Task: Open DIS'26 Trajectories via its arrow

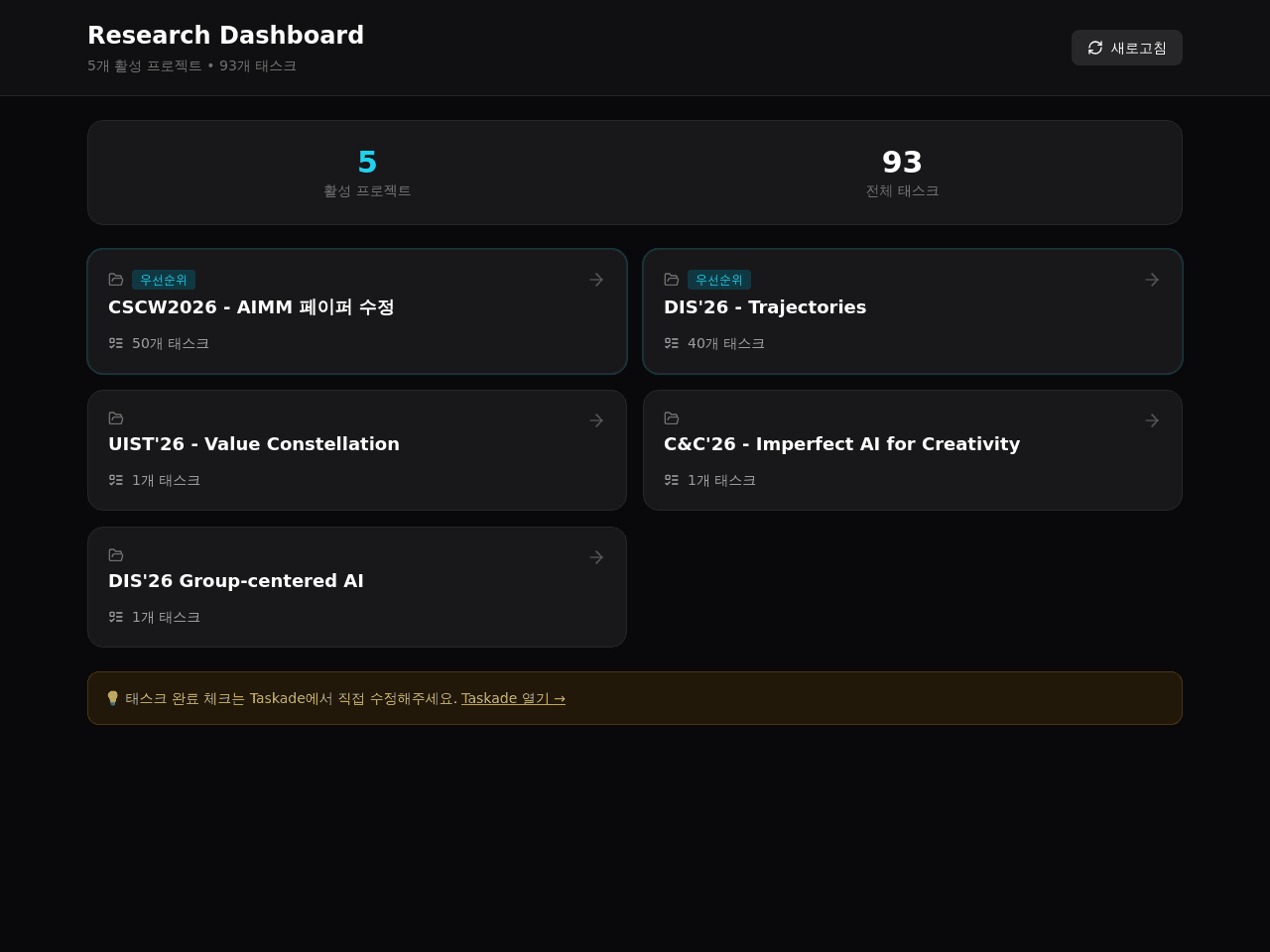Action: 1152,280
